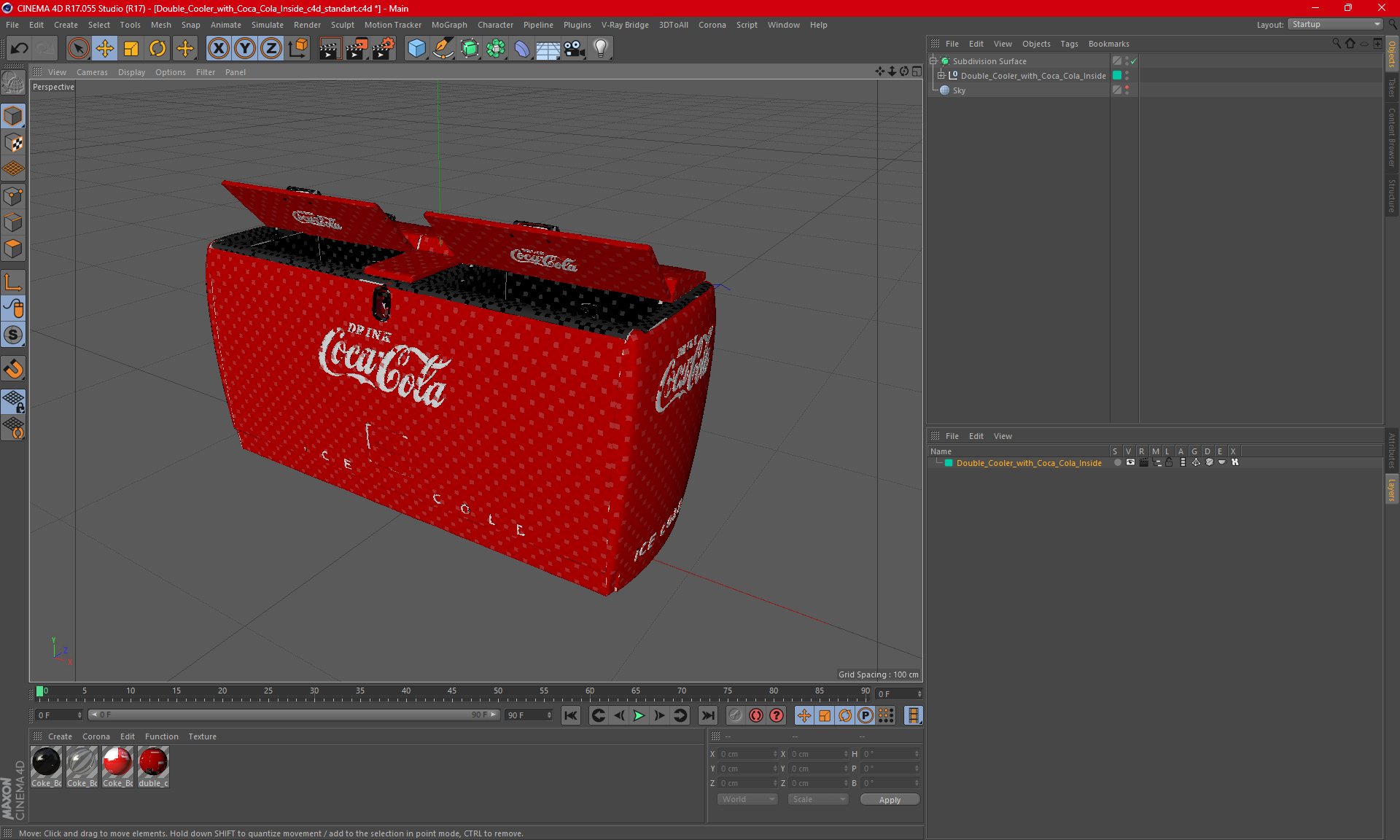The height and width of the screenshot is (840, 1400).
Task: Click frame 45 on timeline ruler
Action: pyautogui.click(x=452, y=693)
